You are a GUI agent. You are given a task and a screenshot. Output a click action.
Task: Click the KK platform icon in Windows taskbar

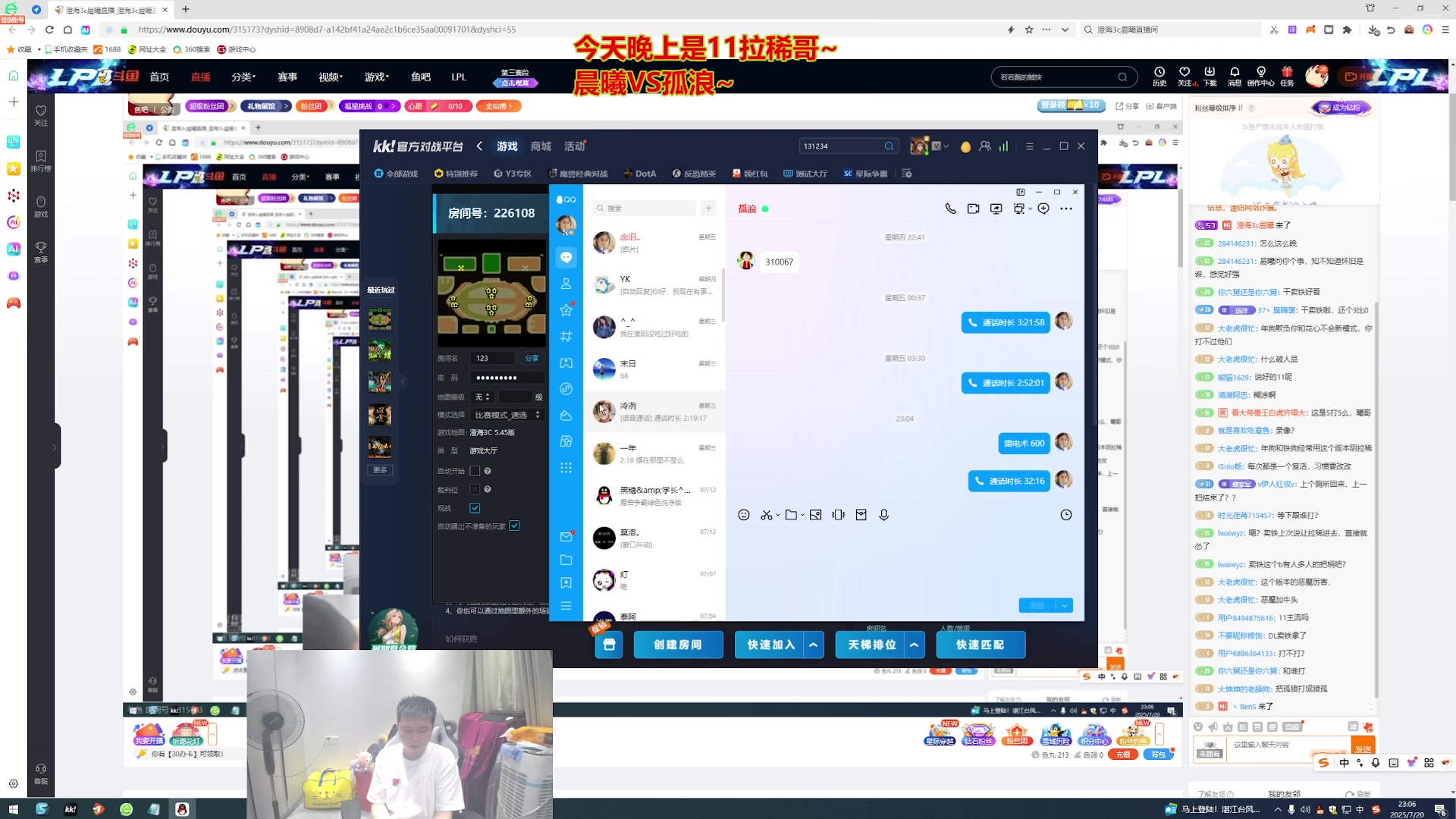(x=70, y=809)
